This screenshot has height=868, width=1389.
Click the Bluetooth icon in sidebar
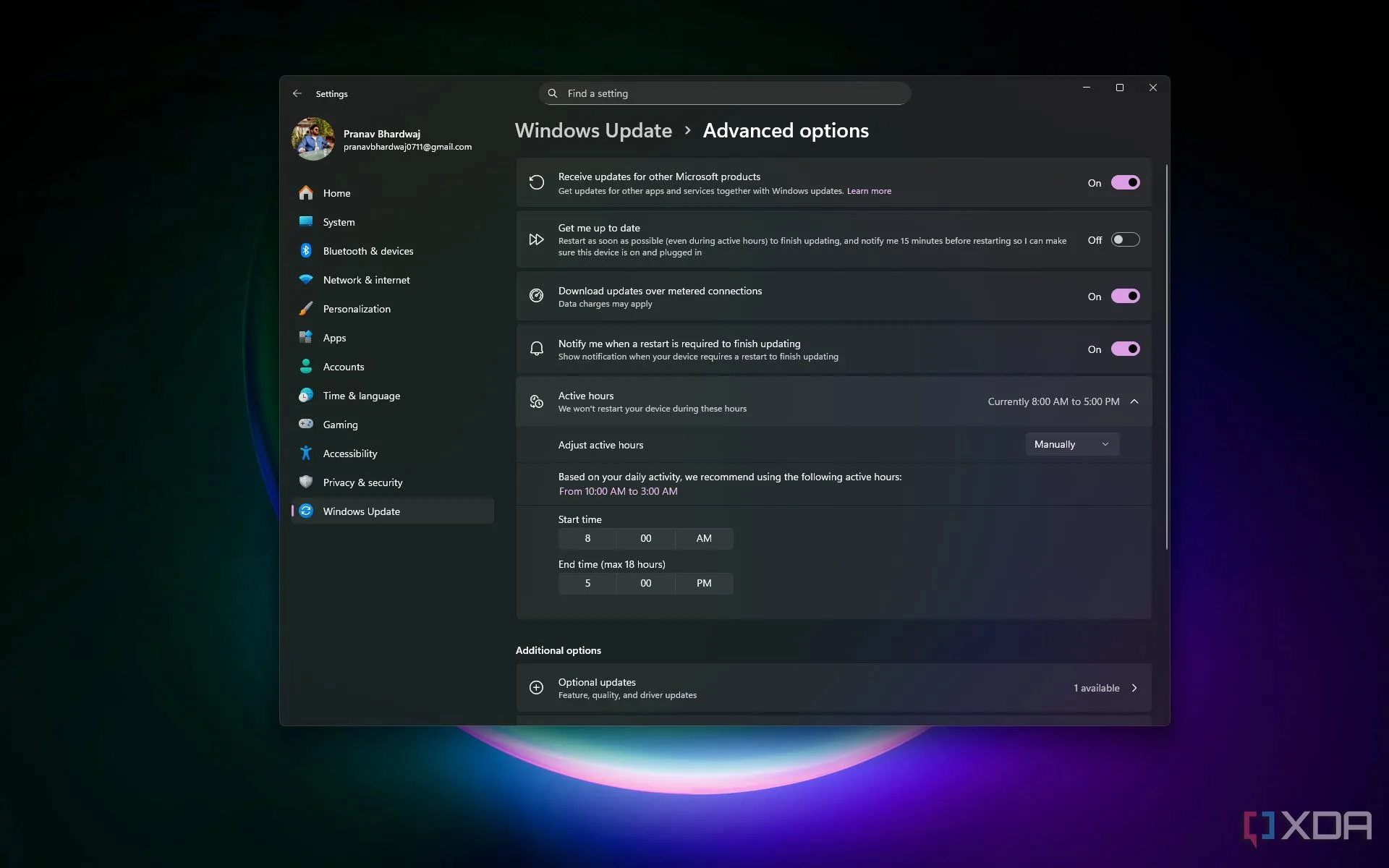[x=306, y=250]
